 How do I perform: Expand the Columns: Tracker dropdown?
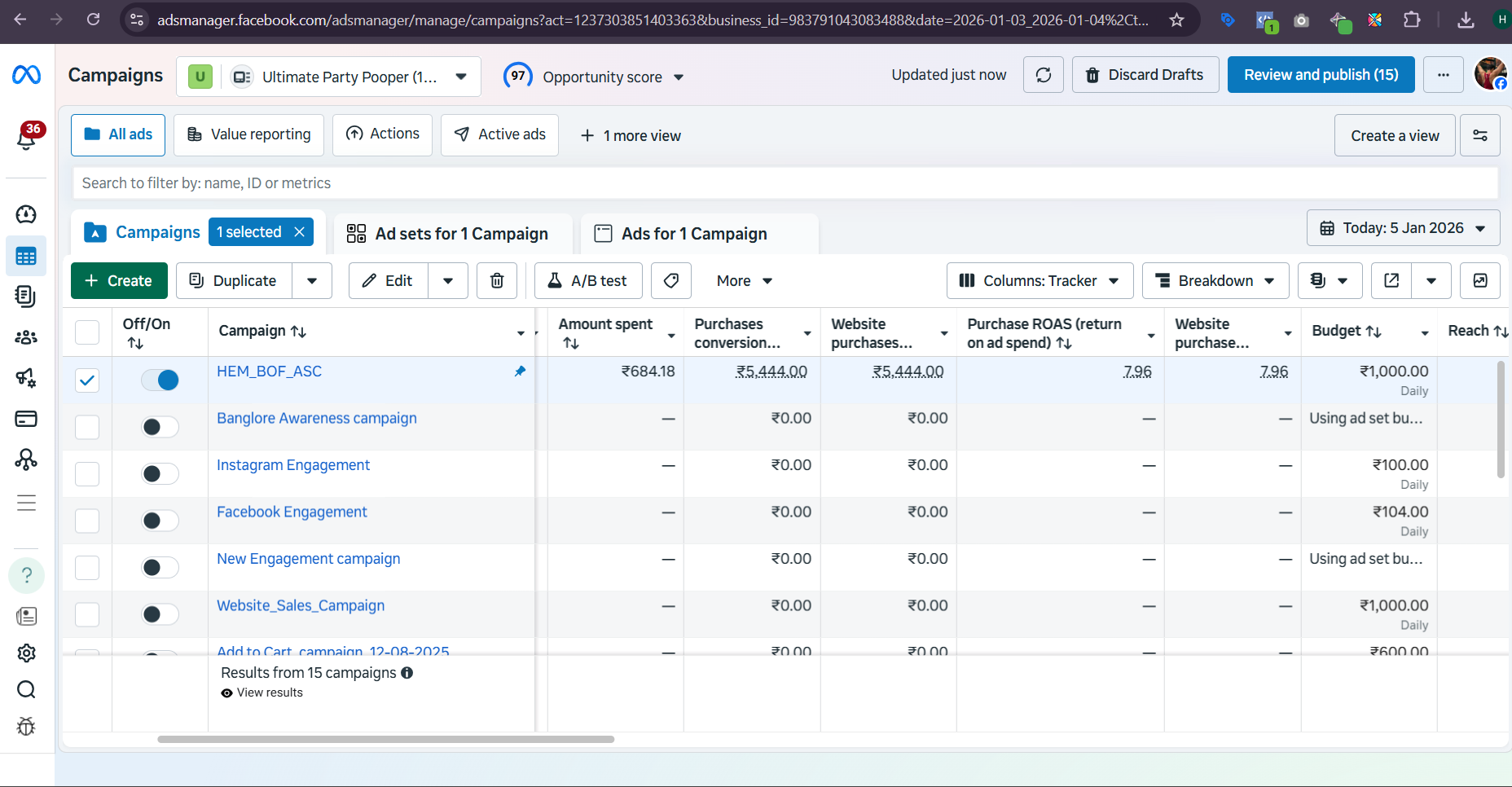coord(1039,281)
